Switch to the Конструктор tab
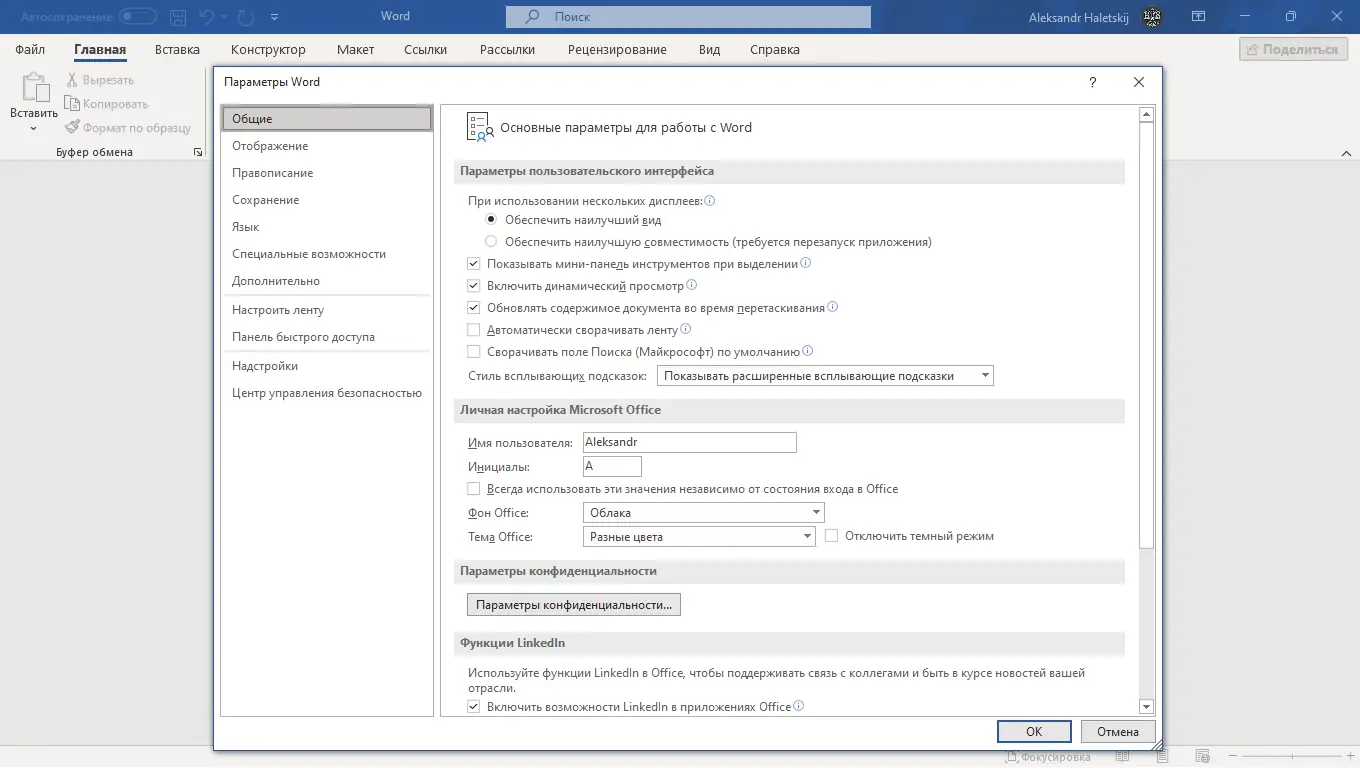 (x=268, y=49)
